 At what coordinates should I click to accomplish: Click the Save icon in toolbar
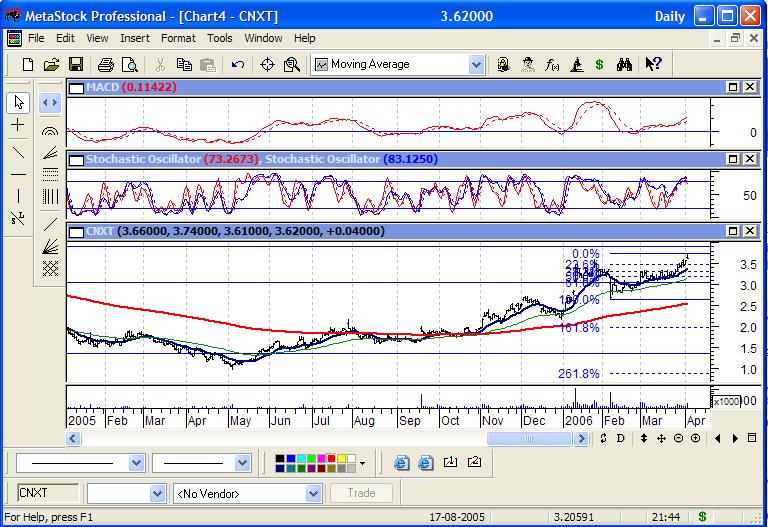pyautogui.click(x=75, y=64)
